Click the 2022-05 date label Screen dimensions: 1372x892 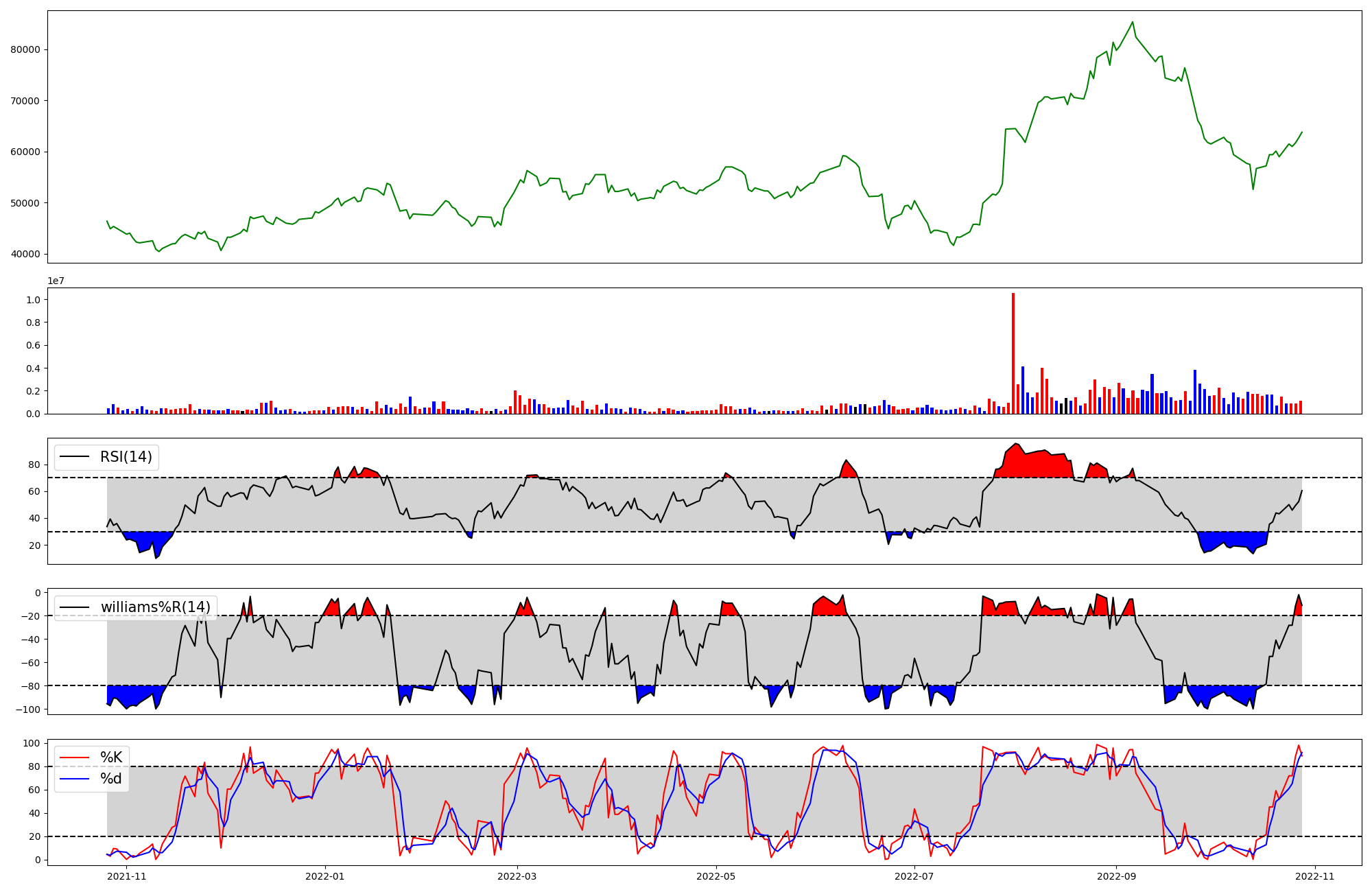point(715,876)
